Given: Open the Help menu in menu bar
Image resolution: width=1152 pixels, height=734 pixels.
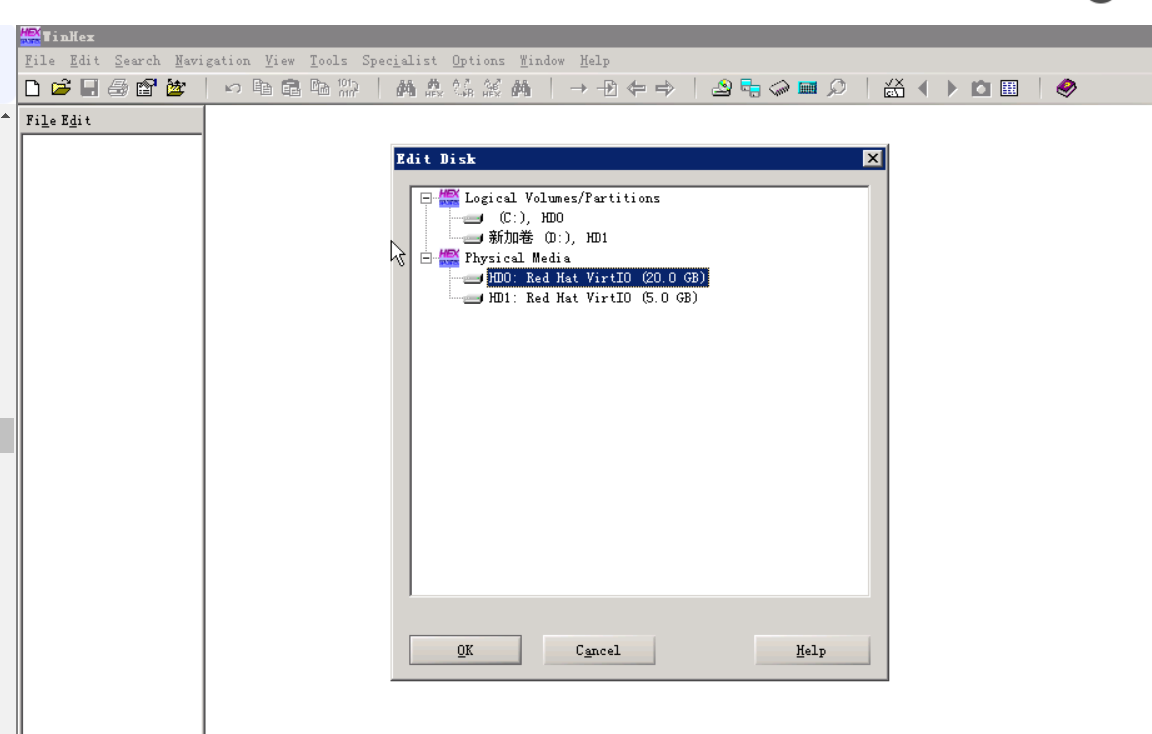Looking at the screenshot, I should tap(594, 61).
